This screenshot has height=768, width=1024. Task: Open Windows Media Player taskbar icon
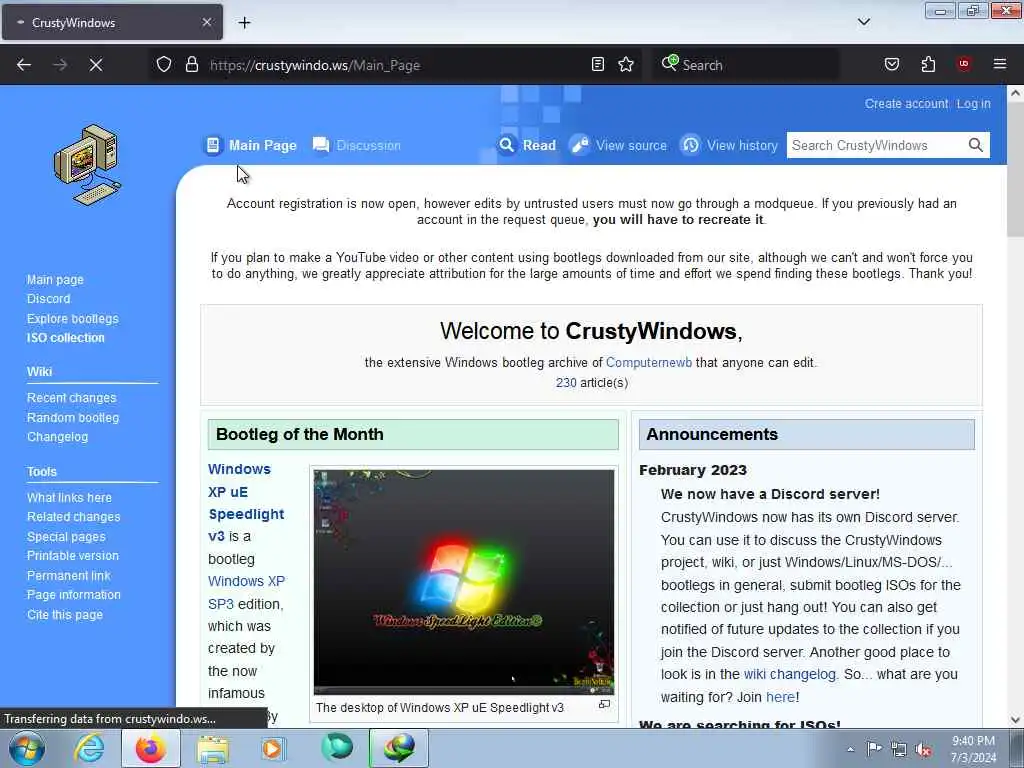tap(272, 748)
